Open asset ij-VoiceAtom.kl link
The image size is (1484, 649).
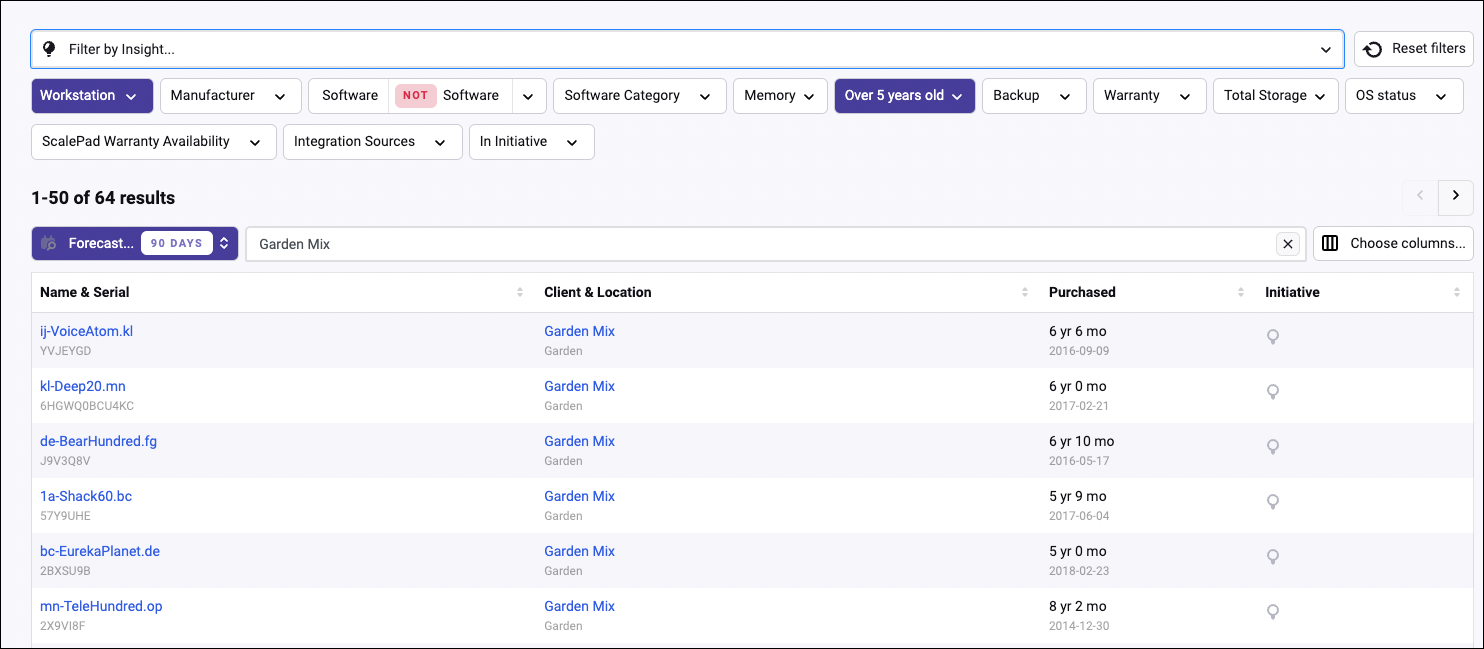86,331
